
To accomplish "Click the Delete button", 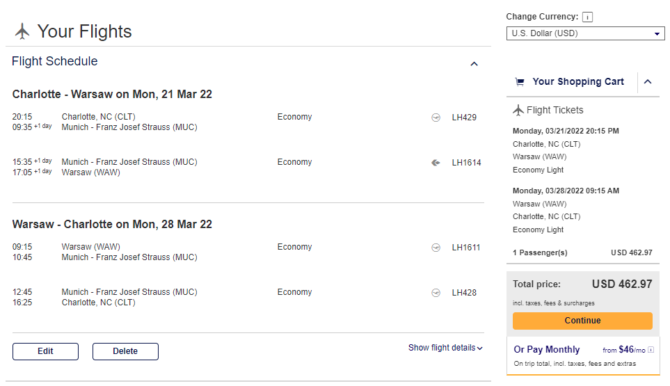I will pyautogui.click(x=125, y=351).
